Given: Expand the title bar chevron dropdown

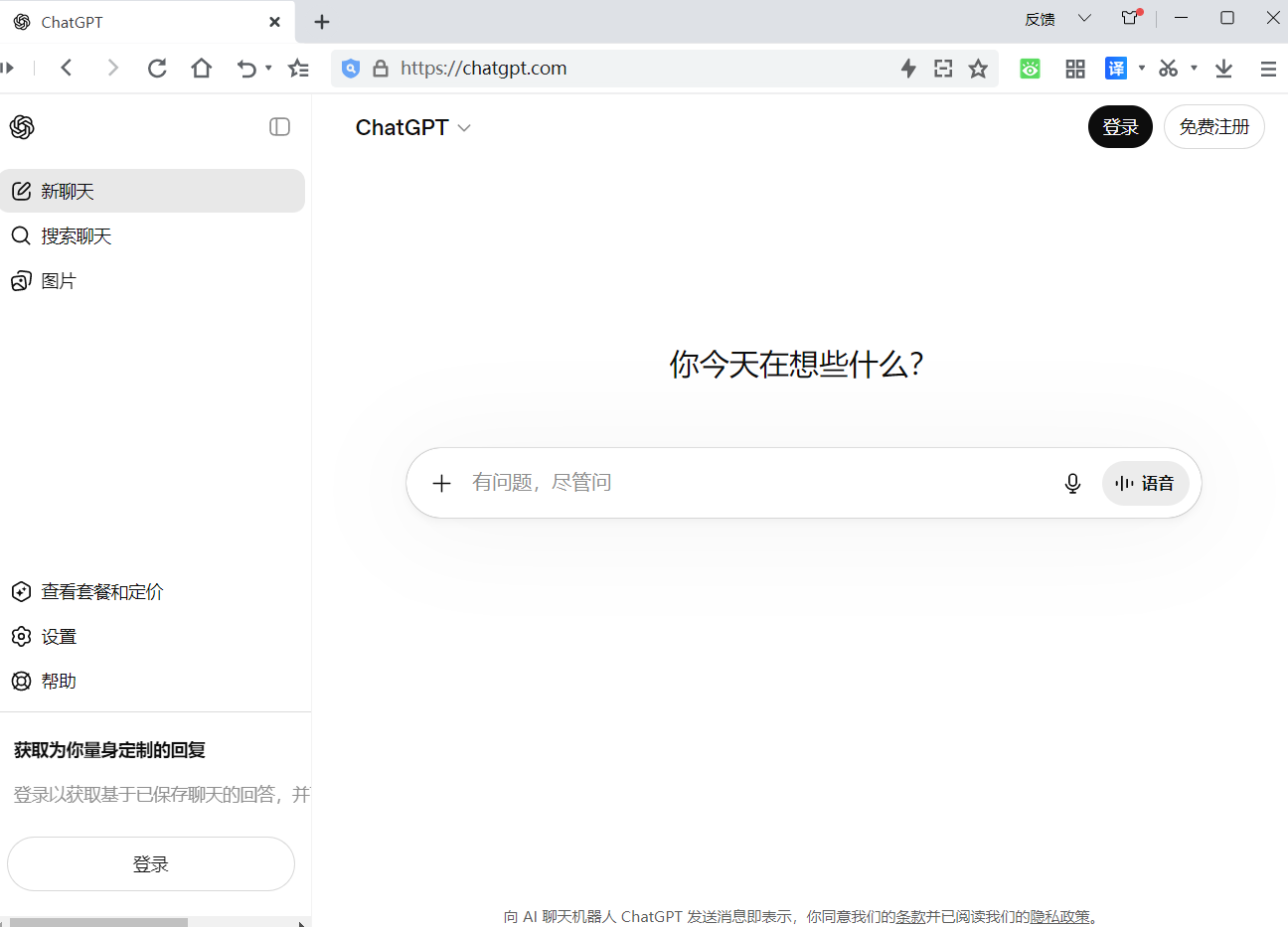Looking at the screenshot, I should (1084, 18).
